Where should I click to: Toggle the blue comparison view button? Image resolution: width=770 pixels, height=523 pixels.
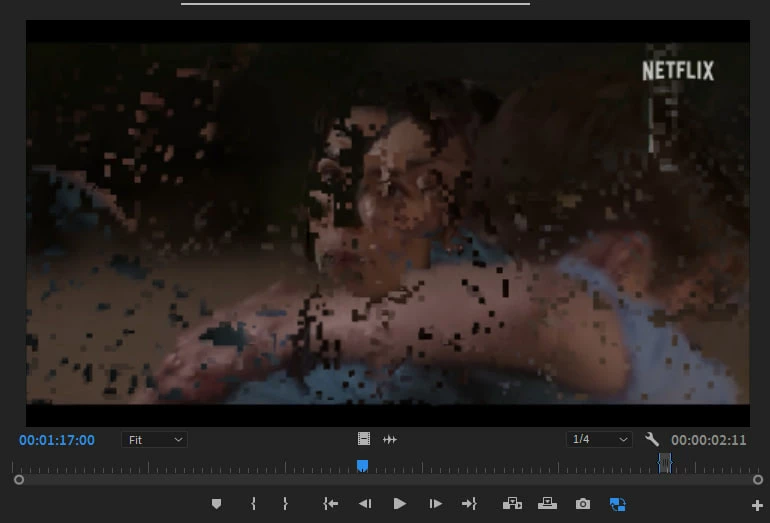coord(618,504)
